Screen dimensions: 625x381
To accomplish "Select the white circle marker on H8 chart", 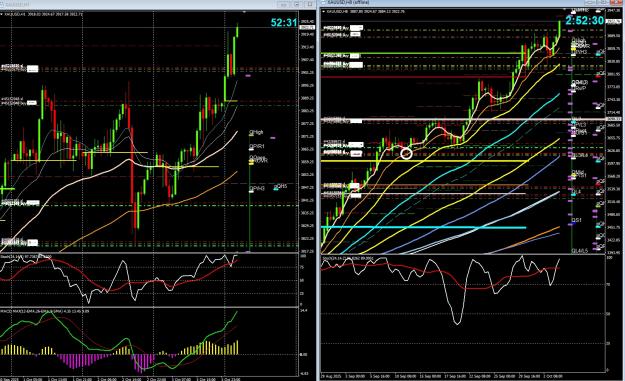I will pos(406,153).
